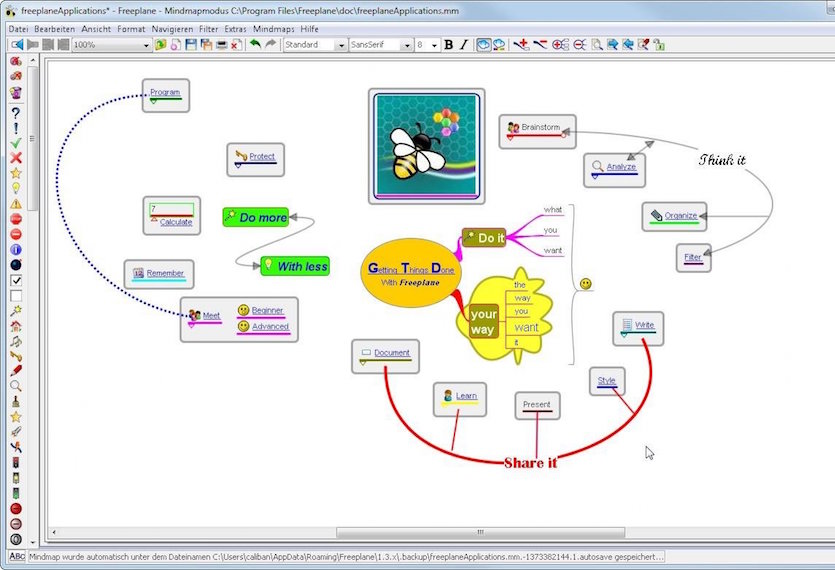Click the save floppy disk icon
This screenshot has width=835, height=570.
[191, 45]
